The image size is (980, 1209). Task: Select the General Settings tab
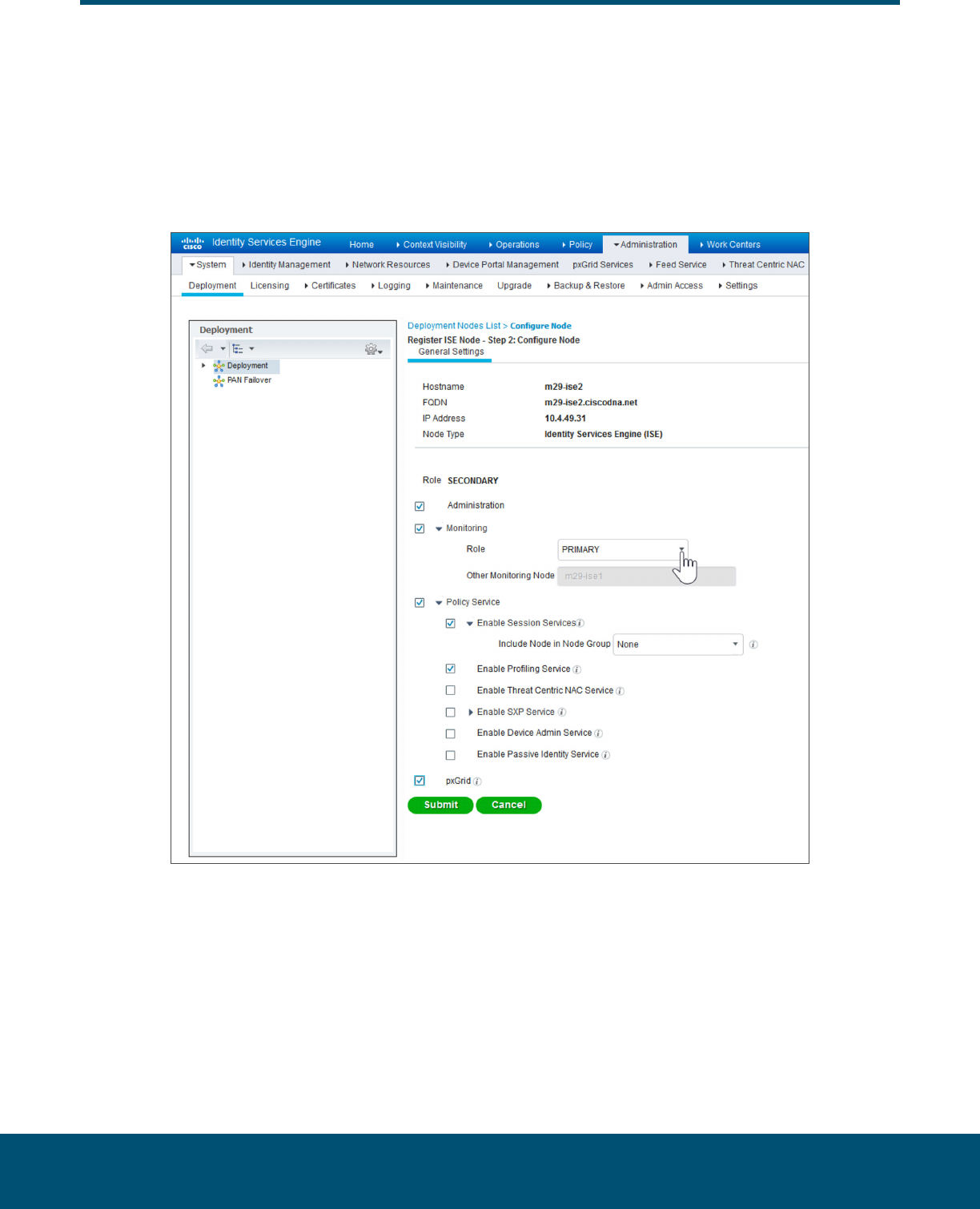coord(451,352)
